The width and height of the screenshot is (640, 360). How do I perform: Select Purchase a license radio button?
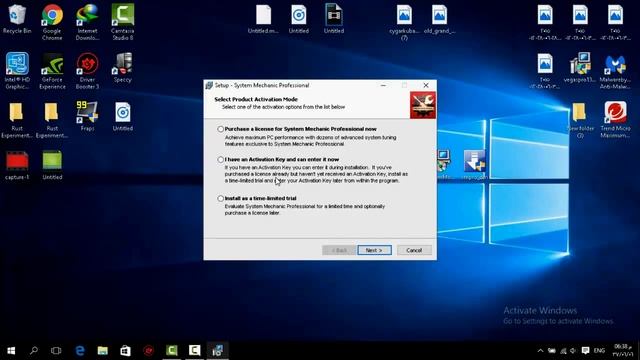[x=220, y=129]
